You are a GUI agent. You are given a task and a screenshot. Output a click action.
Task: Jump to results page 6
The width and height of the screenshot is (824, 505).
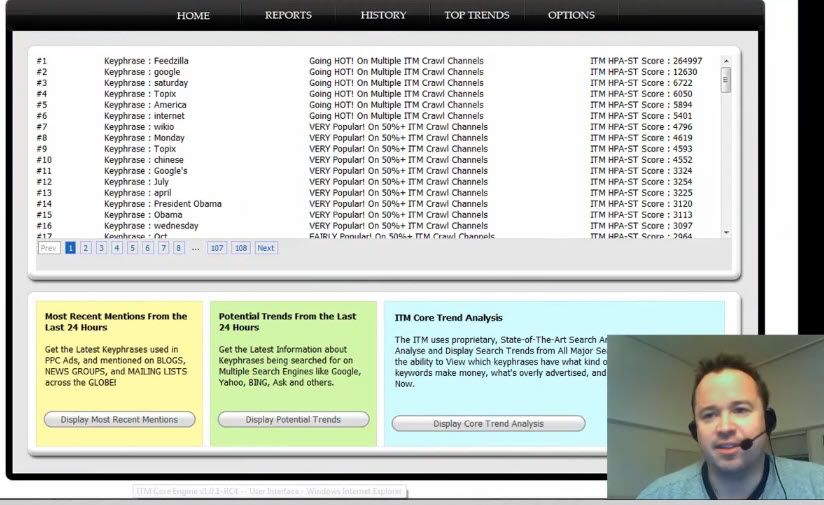148,248
